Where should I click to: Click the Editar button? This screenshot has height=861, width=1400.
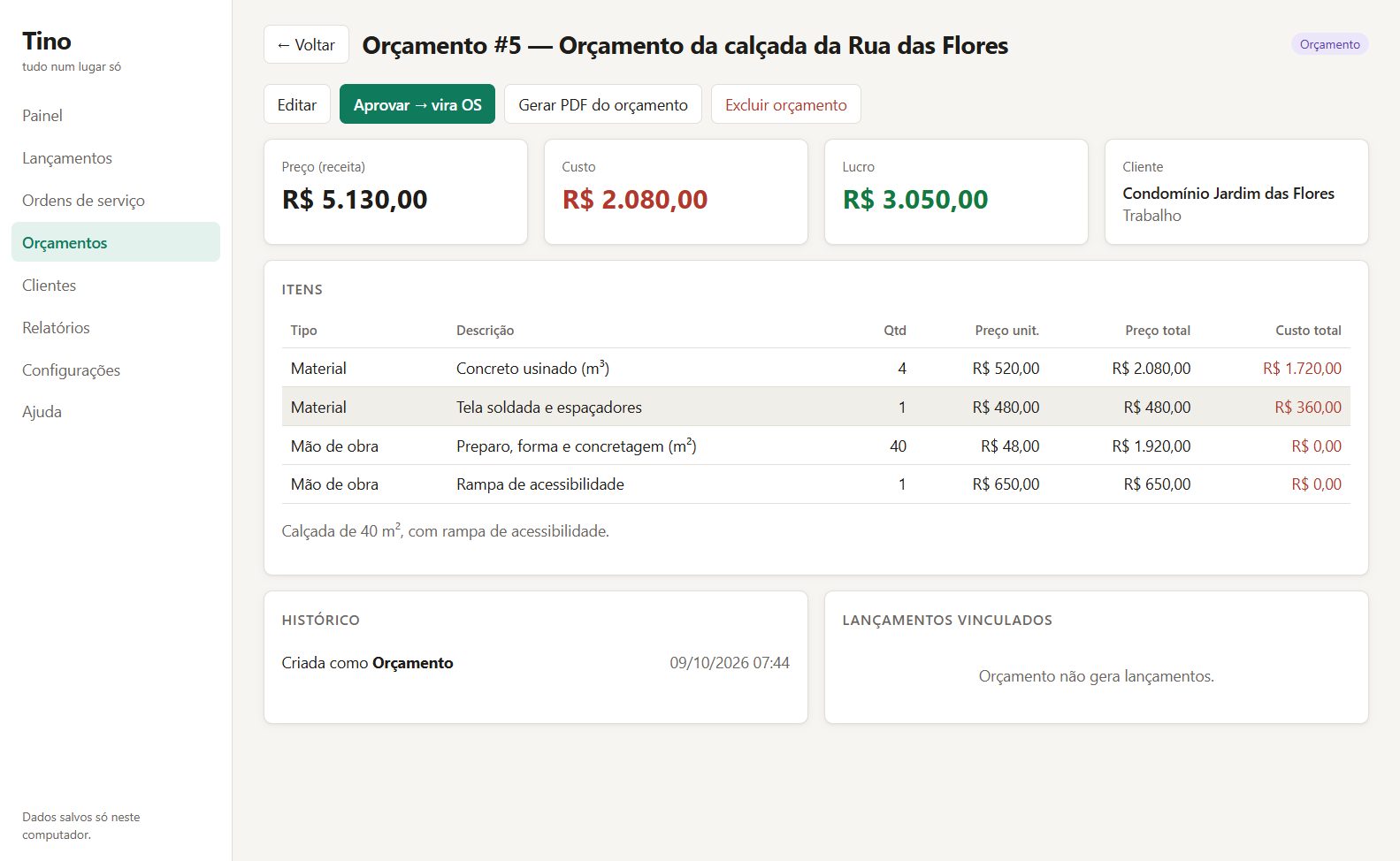pyautogui.click(x=297, y=104)
